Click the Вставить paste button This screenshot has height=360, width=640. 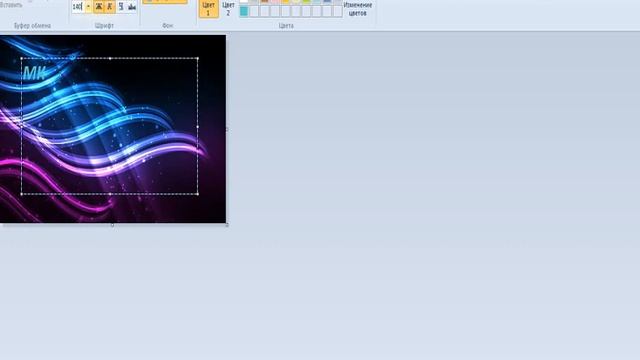tap(12, 4)
